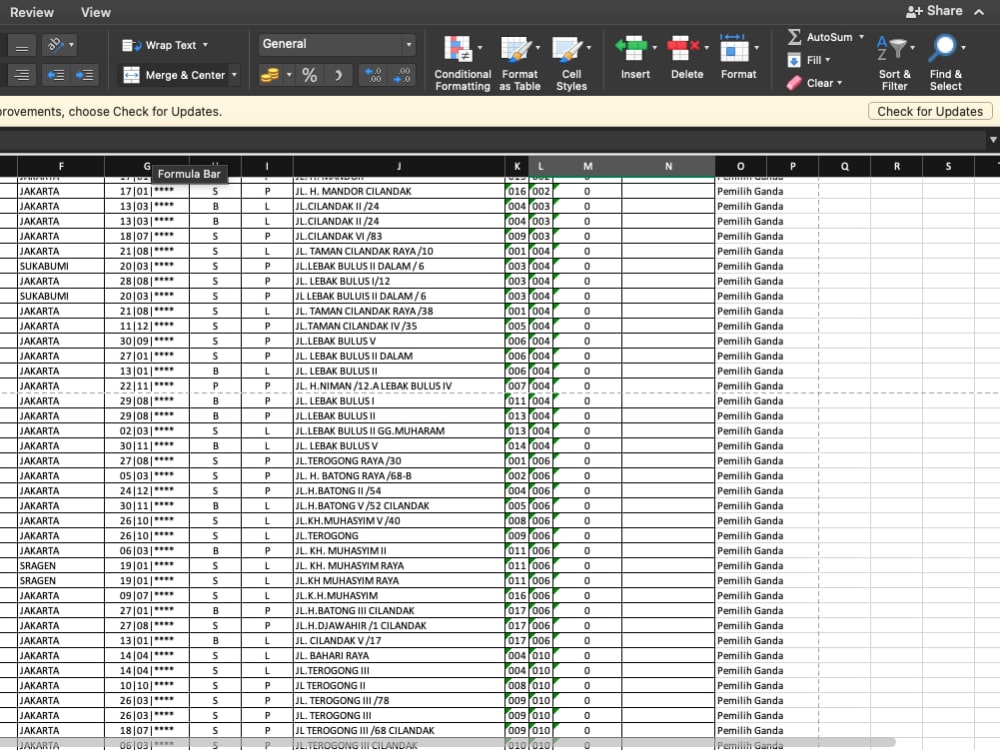
Task: Expand the Delete dropdown arrow
Action: click(706, 48)
